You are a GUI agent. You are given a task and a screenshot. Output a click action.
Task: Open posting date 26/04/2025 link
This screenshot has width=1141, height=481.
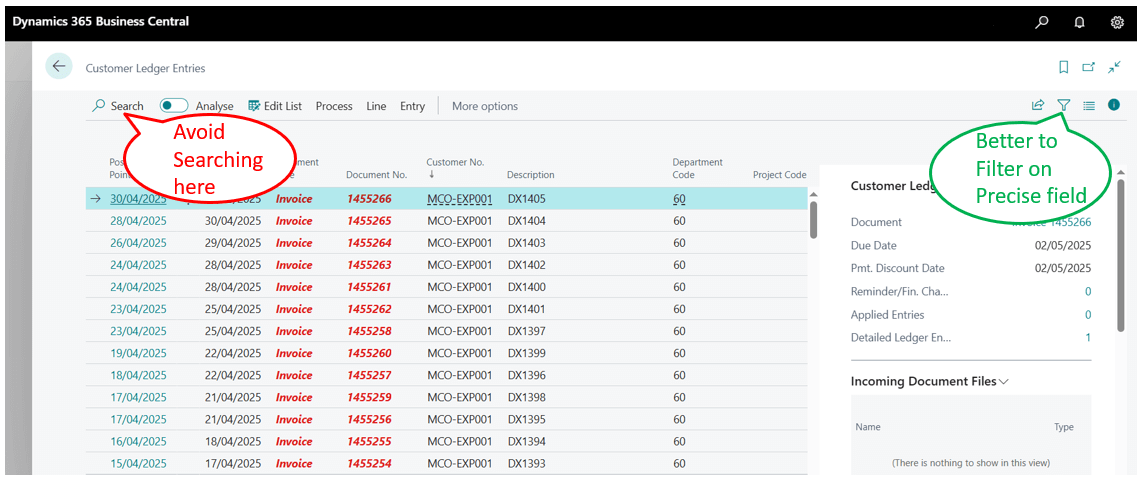click(x=138, y=242)
